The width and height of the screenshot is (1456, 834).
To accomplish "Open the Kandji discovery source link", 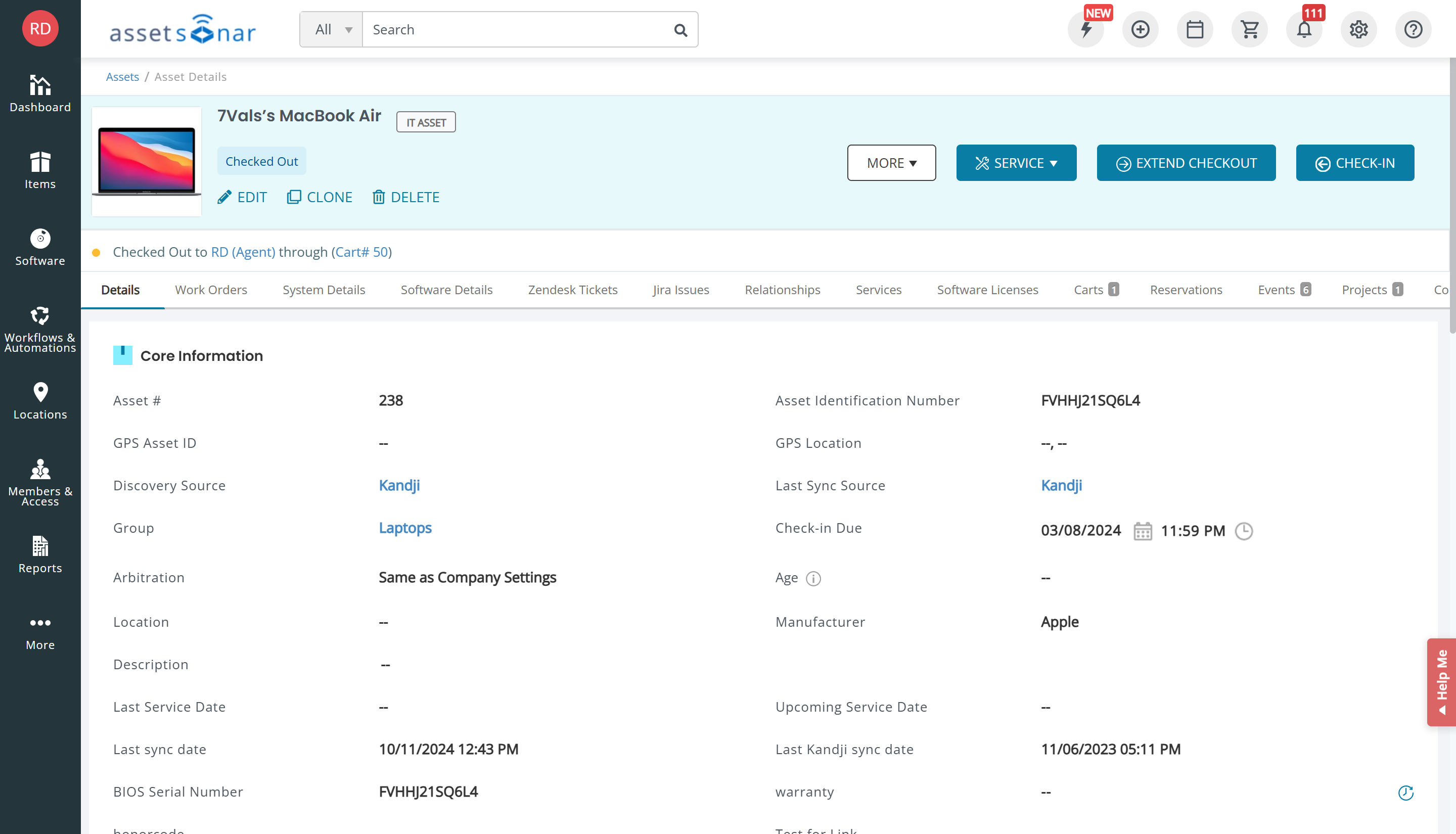I will click(x=399, y=485).
